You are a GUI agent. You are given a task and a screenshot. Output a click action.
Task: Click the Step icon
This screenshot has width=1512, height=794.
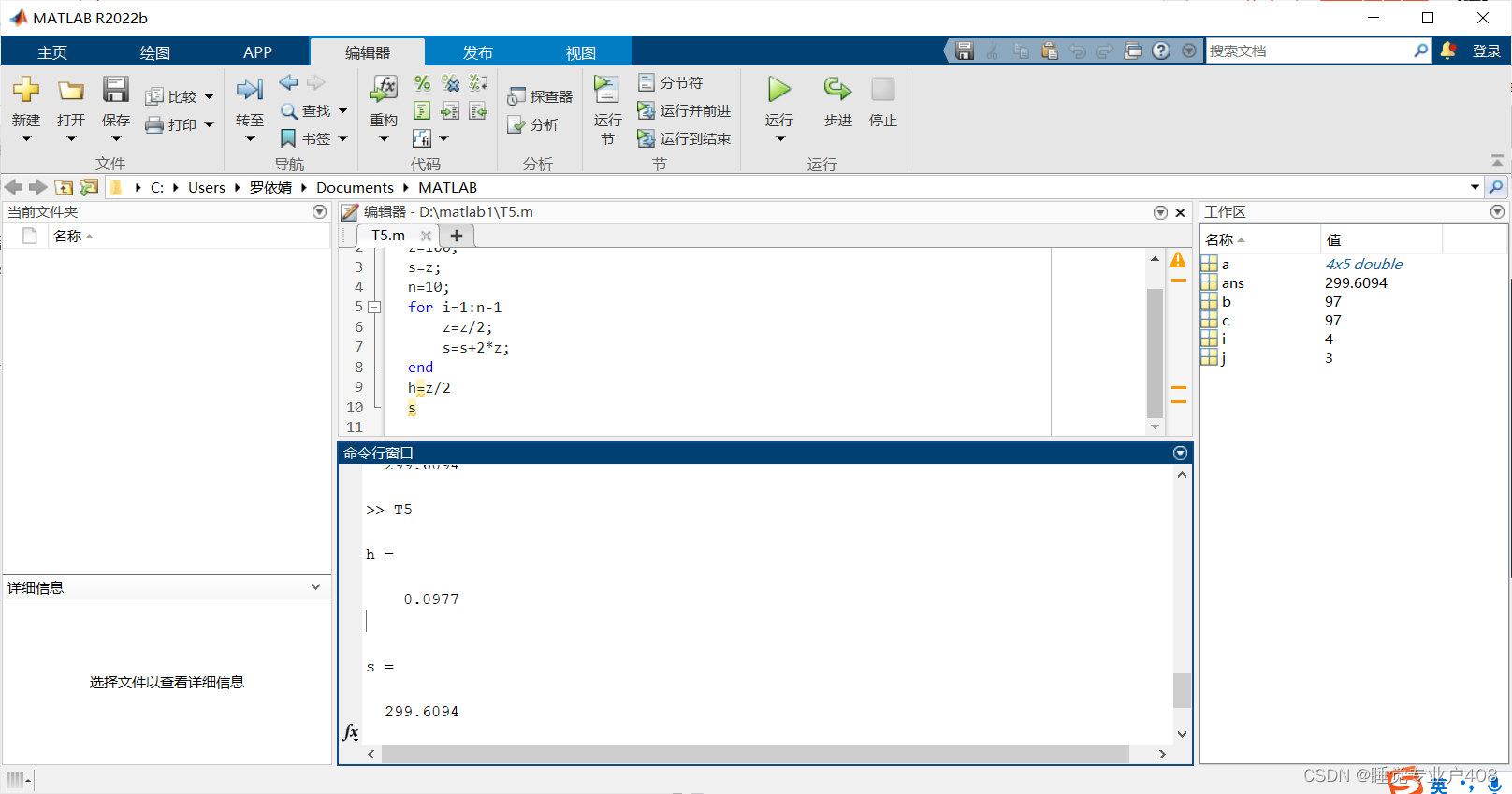coord(837,90)
